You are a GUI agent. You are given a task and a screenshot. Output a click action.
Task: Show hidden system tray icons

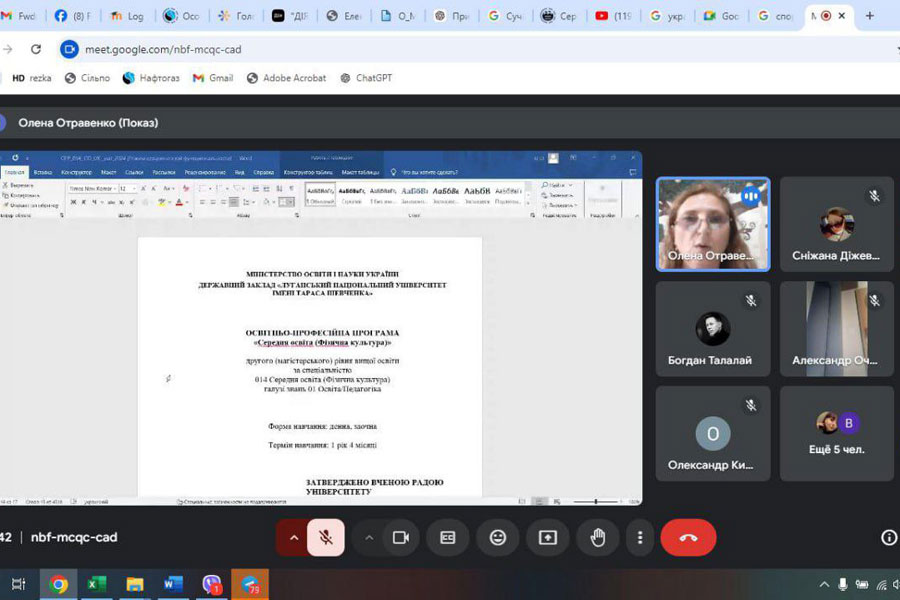[824, 584]
